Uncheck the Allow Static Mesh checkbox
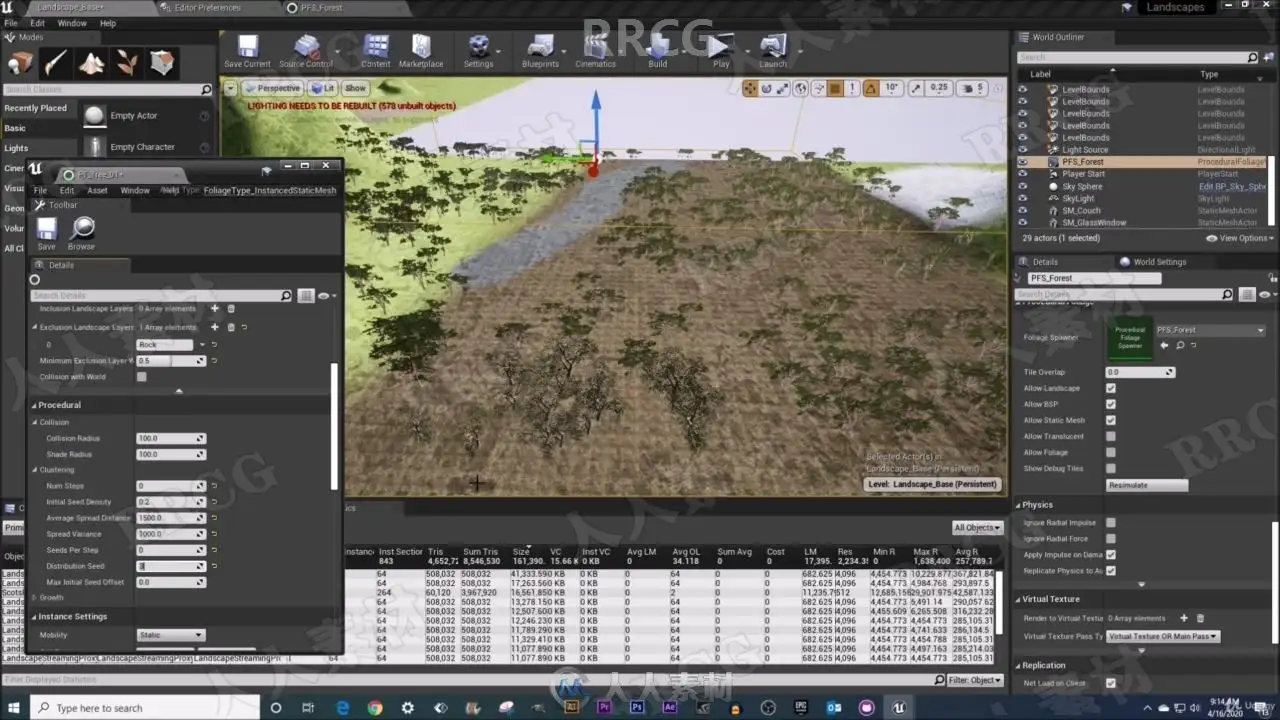This screenshot has height=720, width=1280. point(1110,420)
